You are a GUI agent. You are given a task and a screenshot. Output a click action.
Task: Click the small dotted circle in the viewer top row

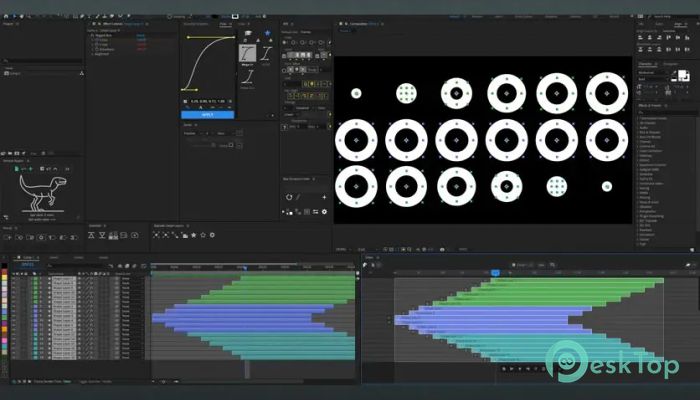tap(406, 93)
